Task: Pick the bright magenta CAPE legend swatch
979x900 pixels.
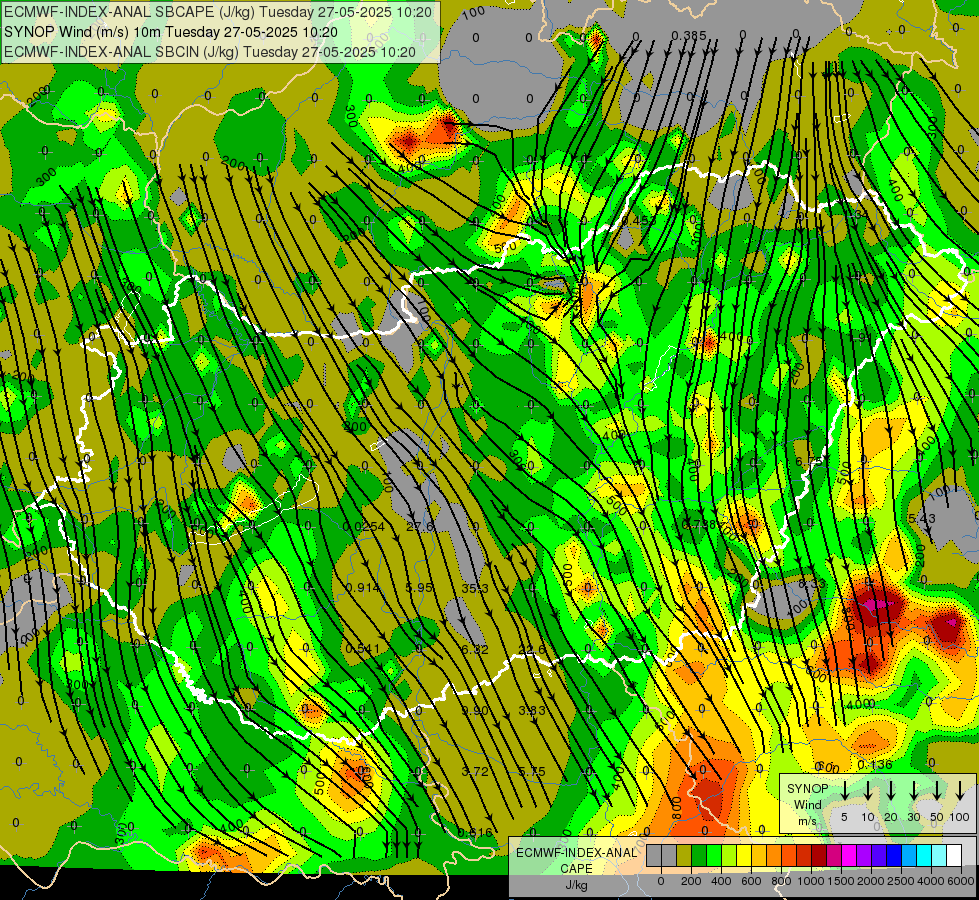Action: (x=849, y=856)
